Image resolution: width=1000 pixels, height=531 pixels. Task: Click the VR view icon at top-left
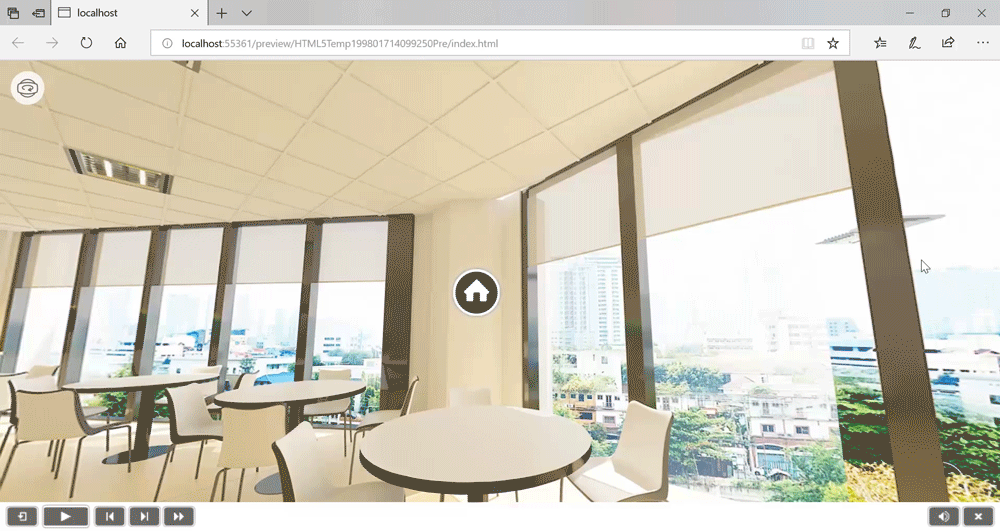[x=28, y=88]
